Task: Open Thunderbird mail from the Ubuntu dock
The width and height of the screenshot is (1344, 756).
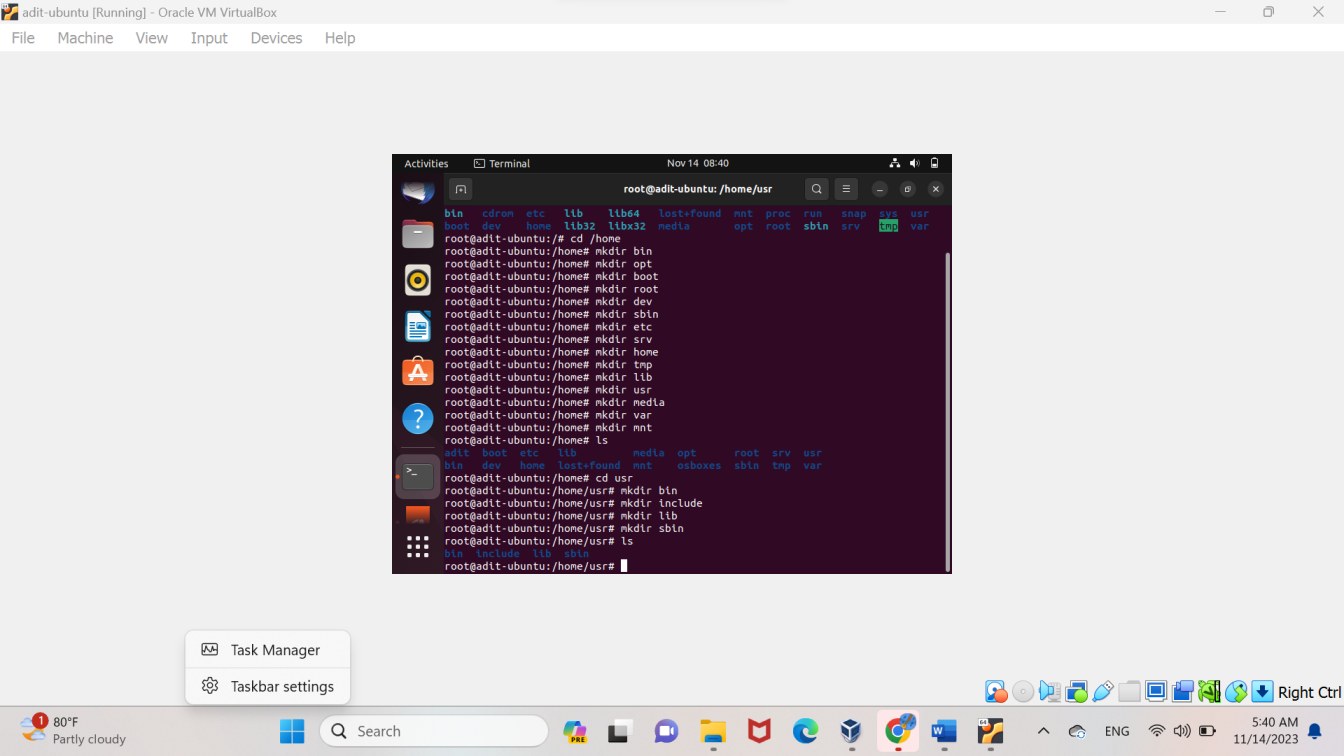Action: pyautogui.click(x=418, y=191)
